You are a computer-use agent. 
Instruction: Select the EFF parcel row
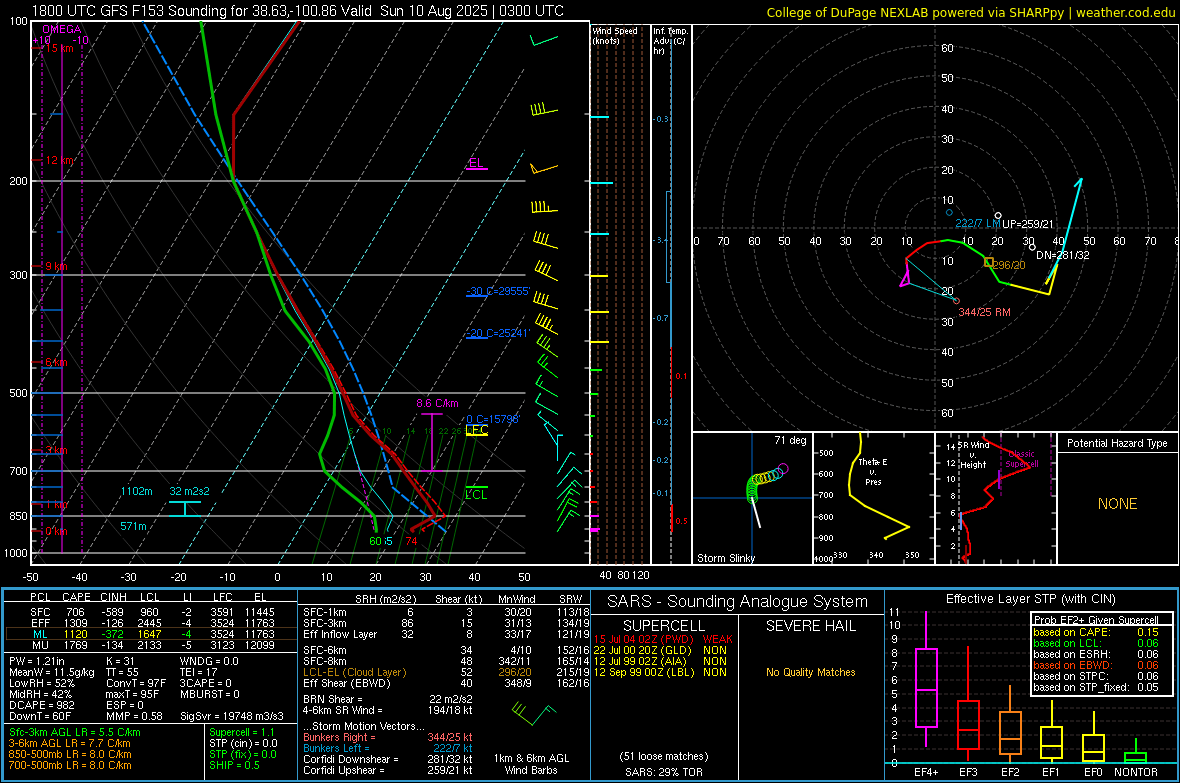[151, 623]
